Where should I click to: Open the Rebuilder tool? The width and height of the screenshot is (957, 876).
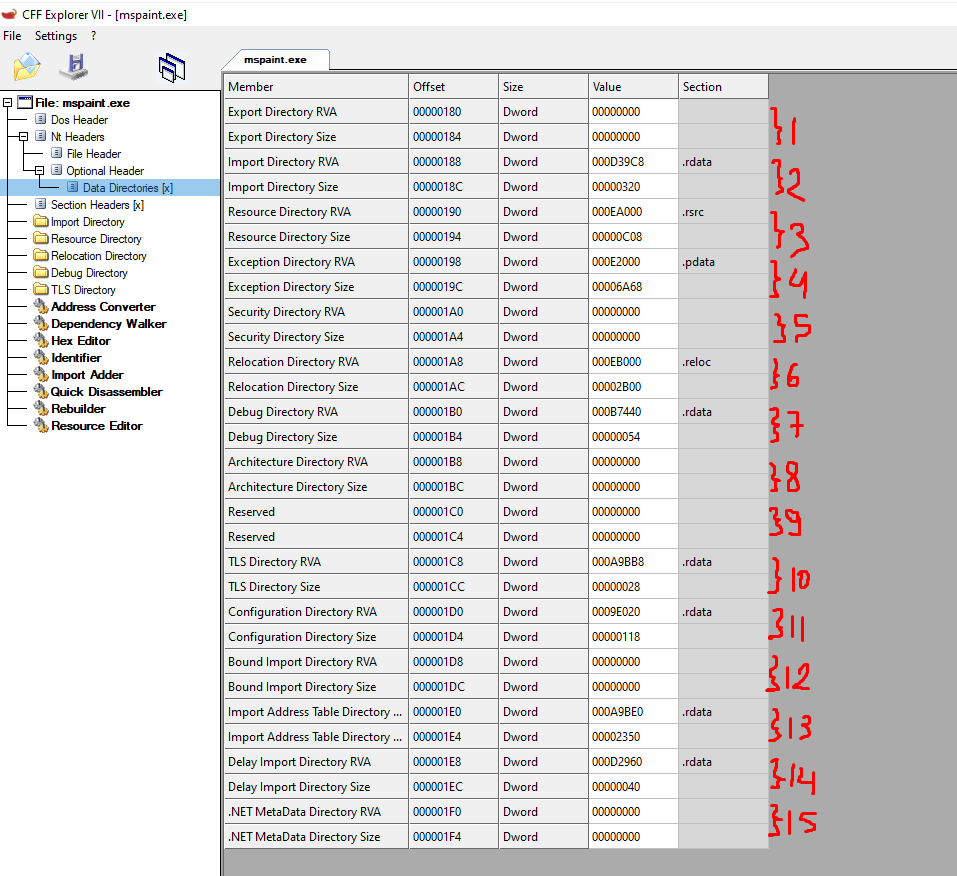(x=78, y=409)
